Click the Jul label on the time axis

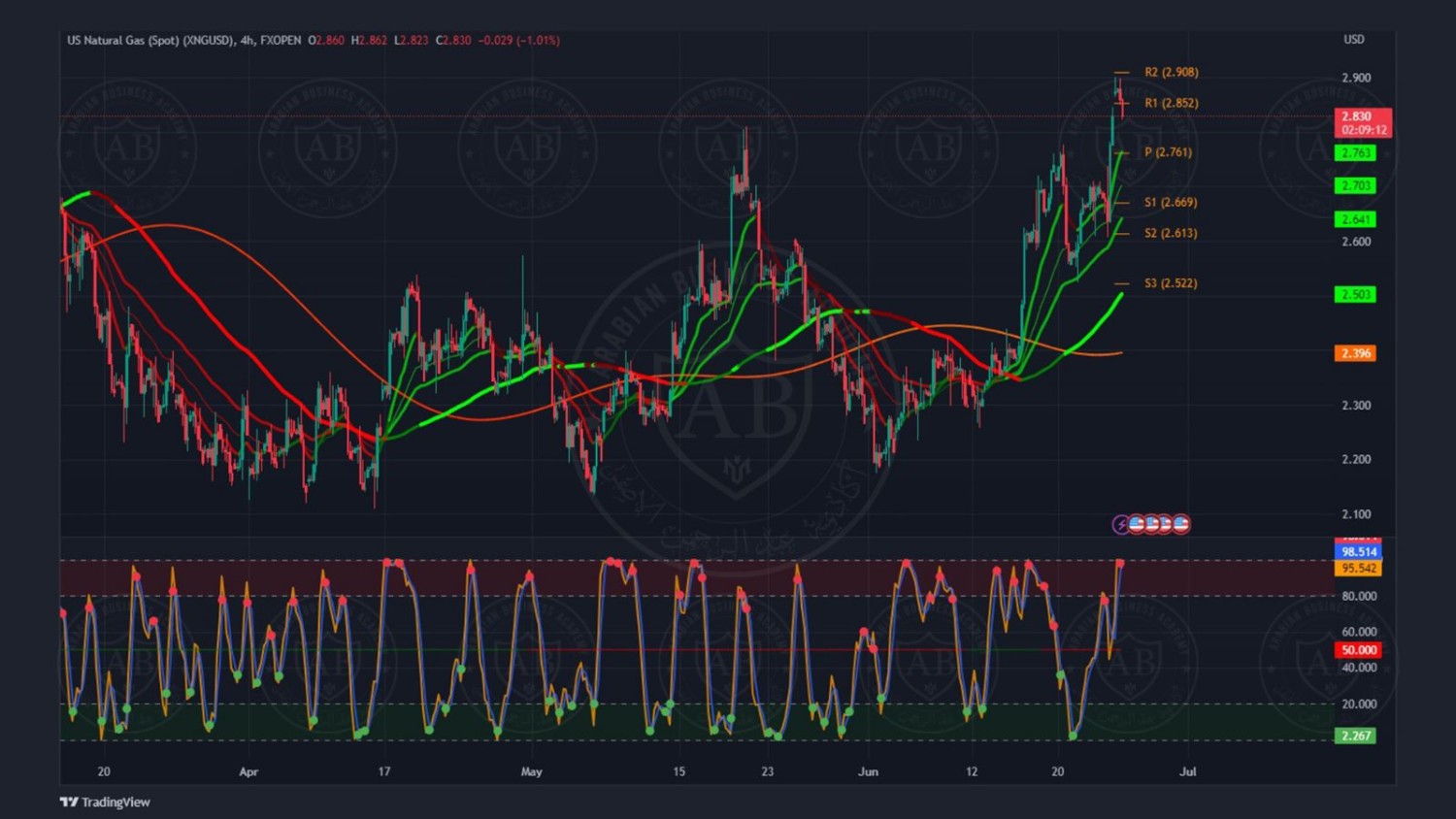[x=1187, y=772]
